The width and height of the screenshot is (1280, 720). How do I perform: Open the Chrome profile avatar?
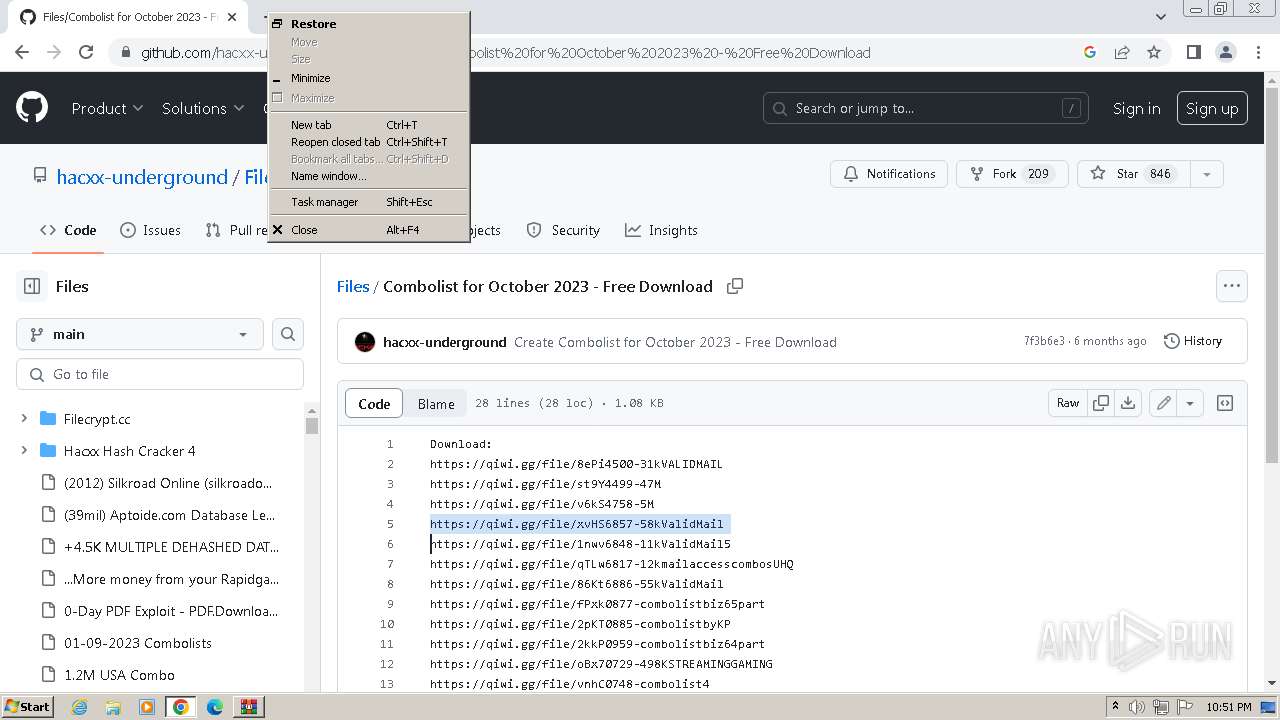pos(1225,52)
